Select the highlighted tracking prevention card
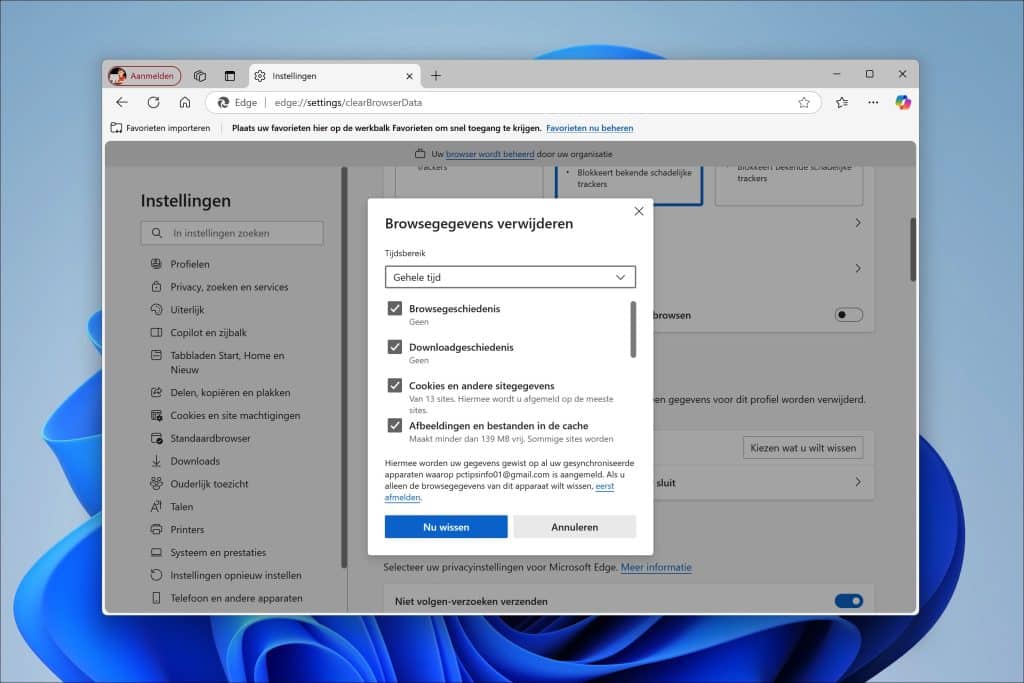The height and width of the screenshot is (683, 1024). 629,185
